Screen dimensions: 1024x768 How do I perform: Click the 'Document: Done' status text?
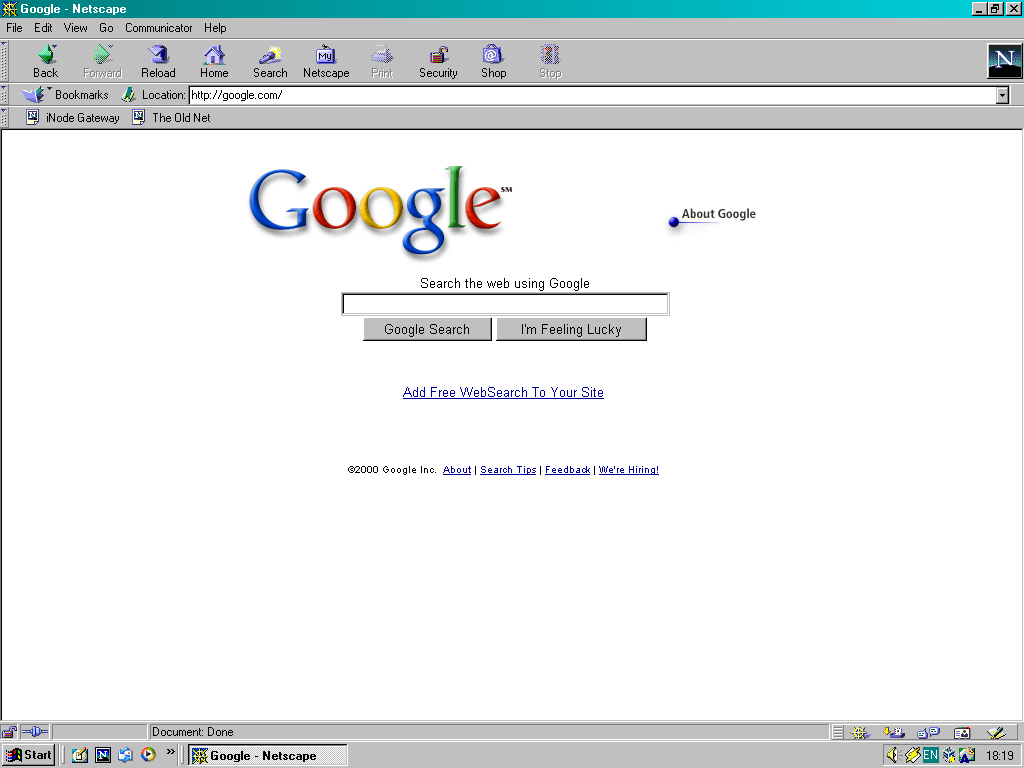click(x=193, y=732)
